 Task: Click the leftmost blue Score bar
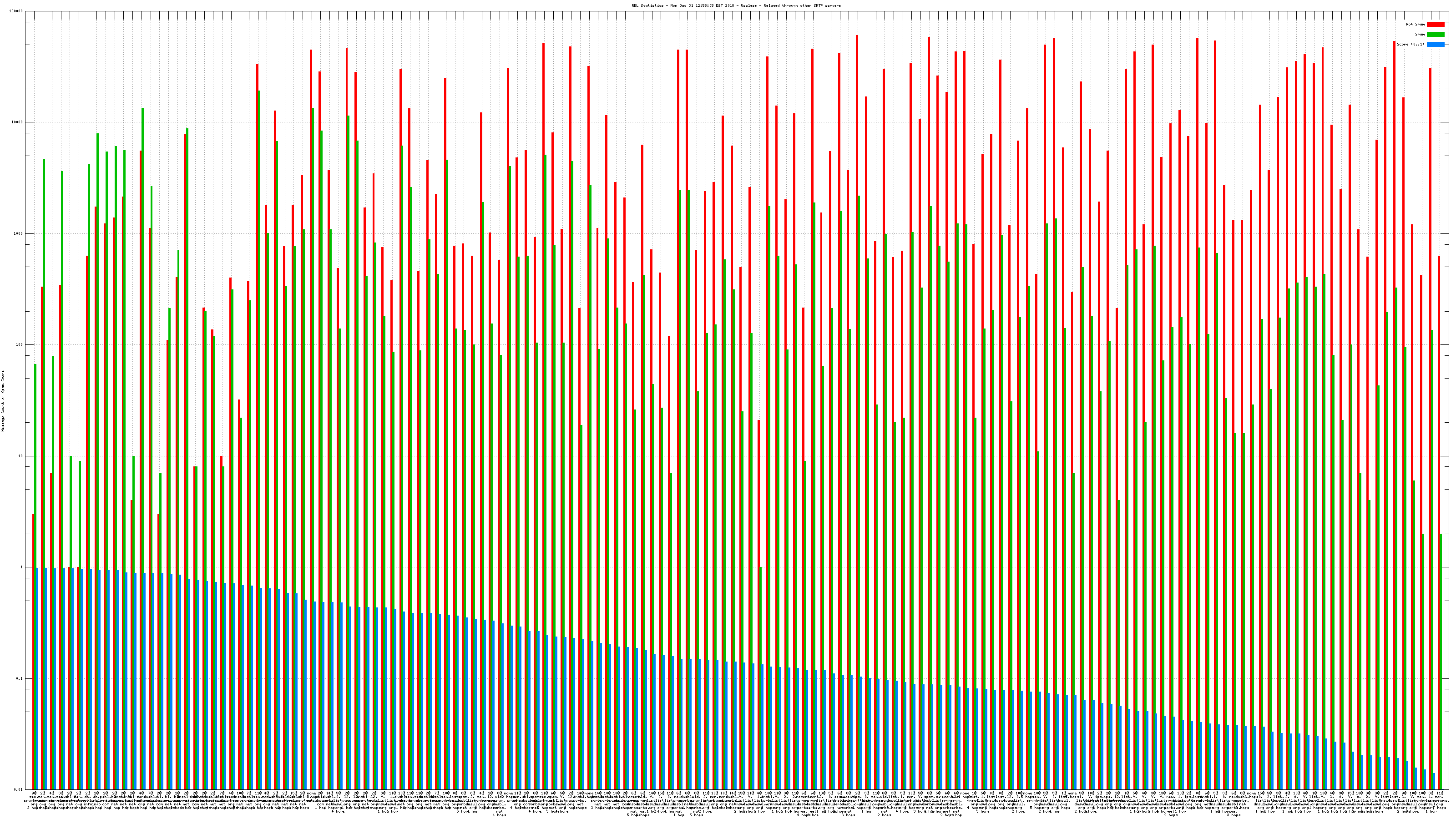pyautogui.click(x=37, y=678)
